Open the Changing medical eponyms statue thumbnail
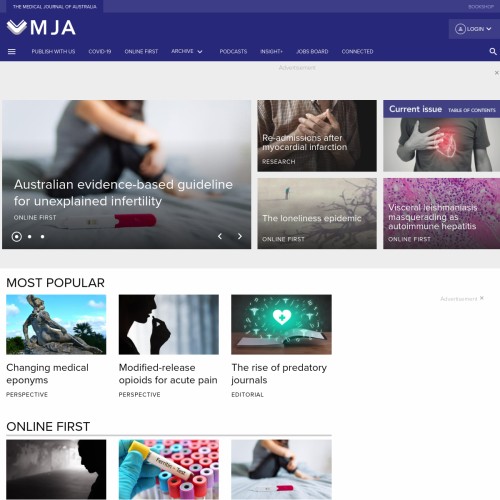The width and height of the screenshot is (500, 500). (56, 324)
